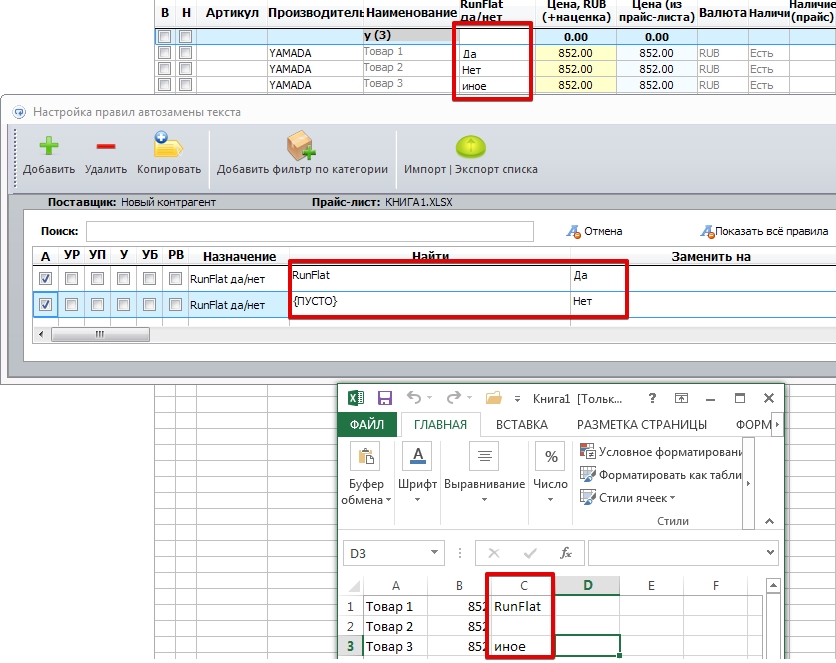
Task: Click Форматировать как таблицу icon
Action: (588, 474)
